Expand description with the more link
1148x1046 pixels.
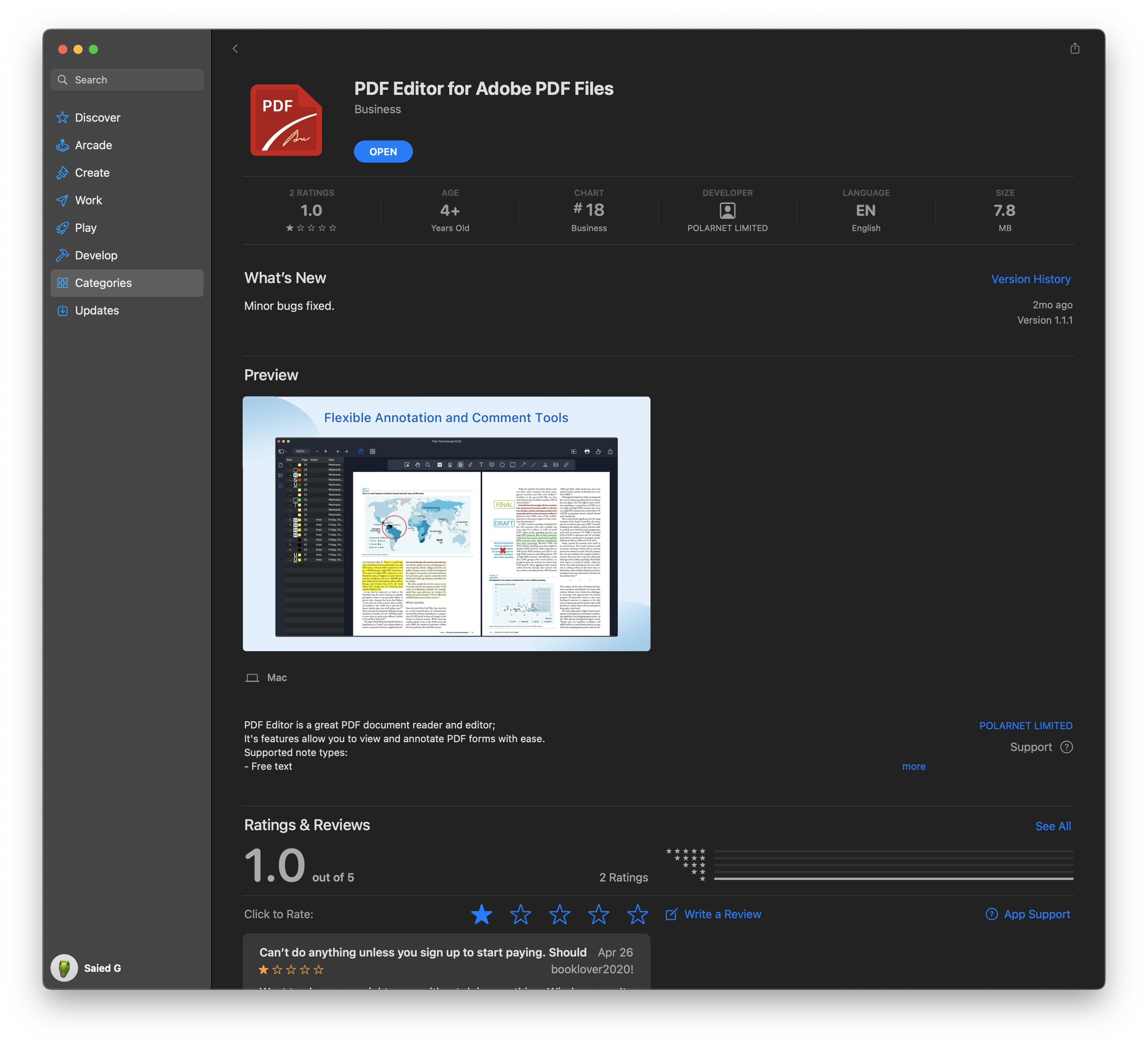[x=914, y=766]
